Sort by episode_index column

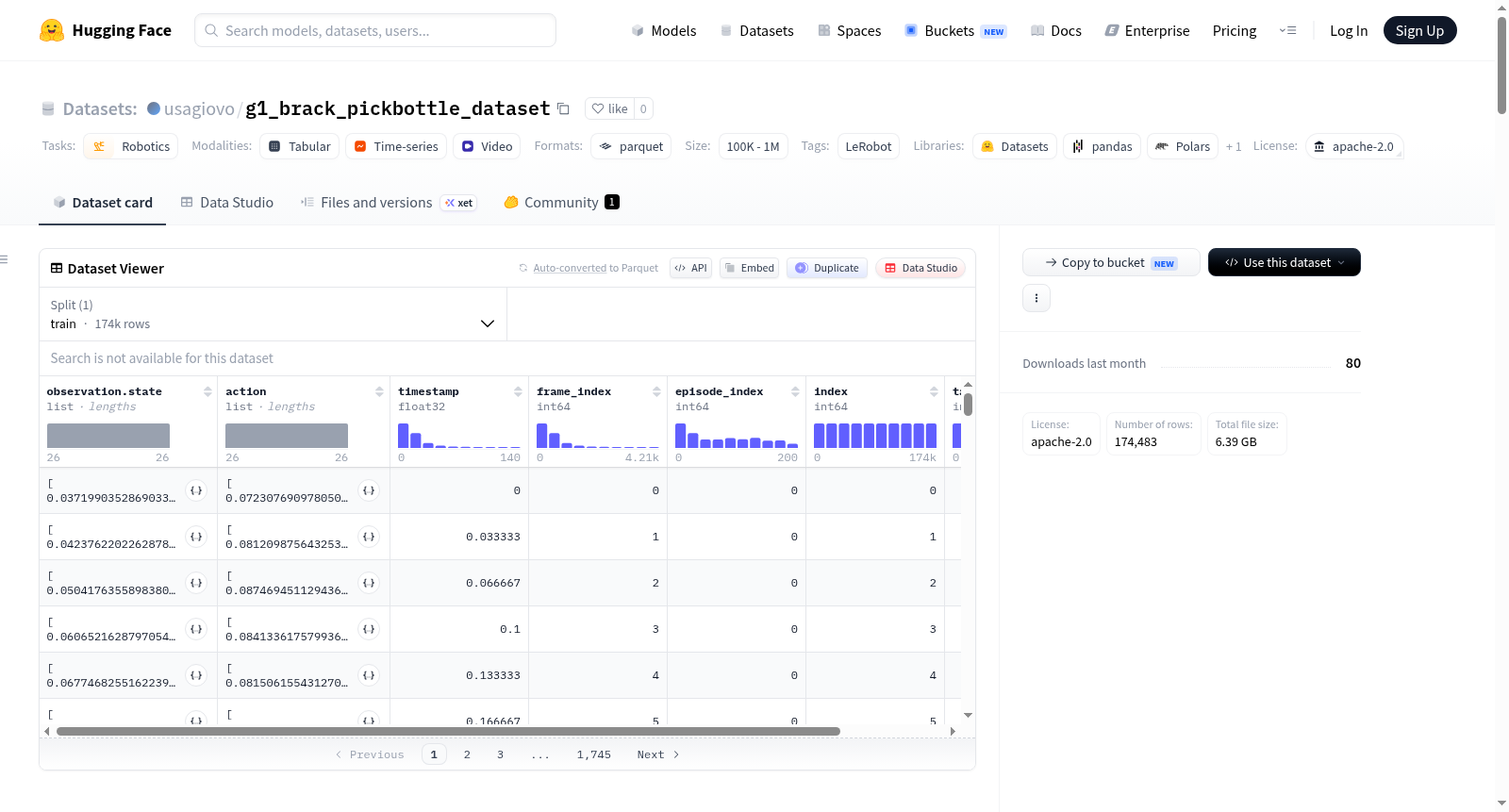(x=795, y=391)
